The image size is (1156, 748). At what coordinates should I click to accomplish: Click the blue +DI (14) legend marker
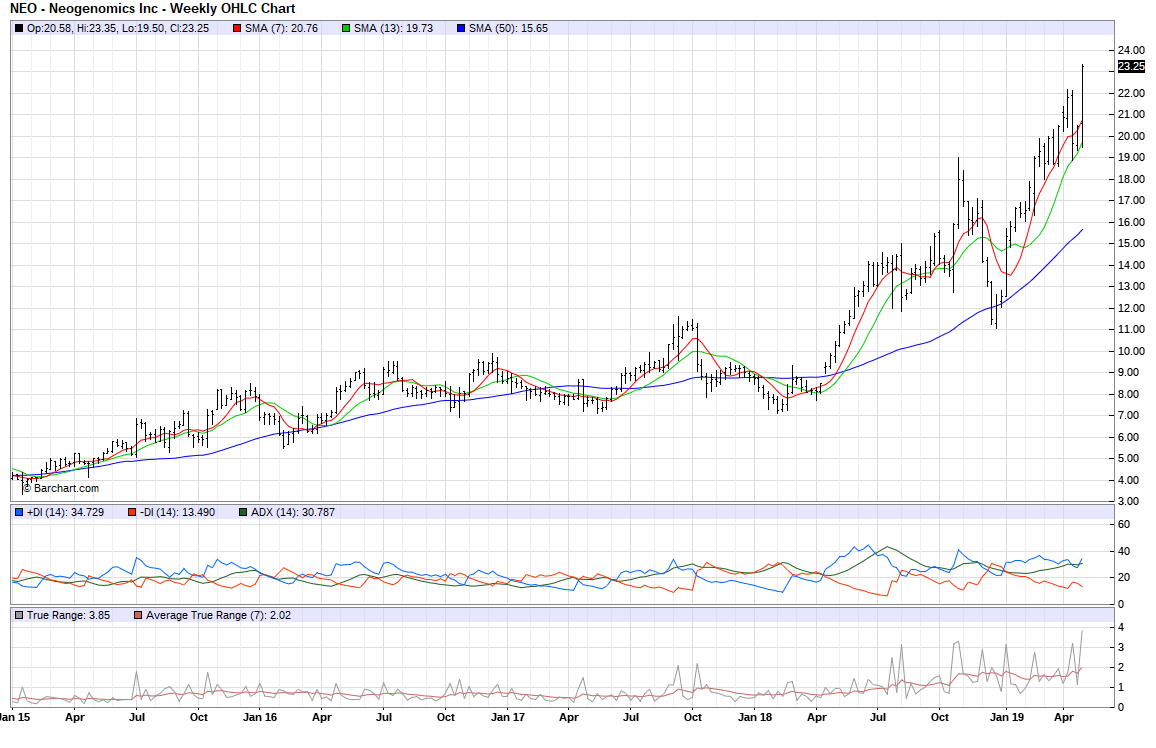pos(18,513)
